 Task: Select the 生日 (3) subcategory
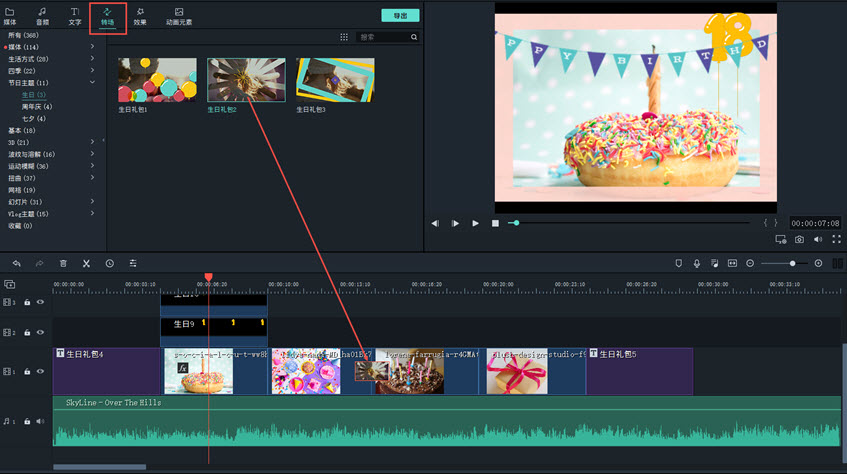33,95
